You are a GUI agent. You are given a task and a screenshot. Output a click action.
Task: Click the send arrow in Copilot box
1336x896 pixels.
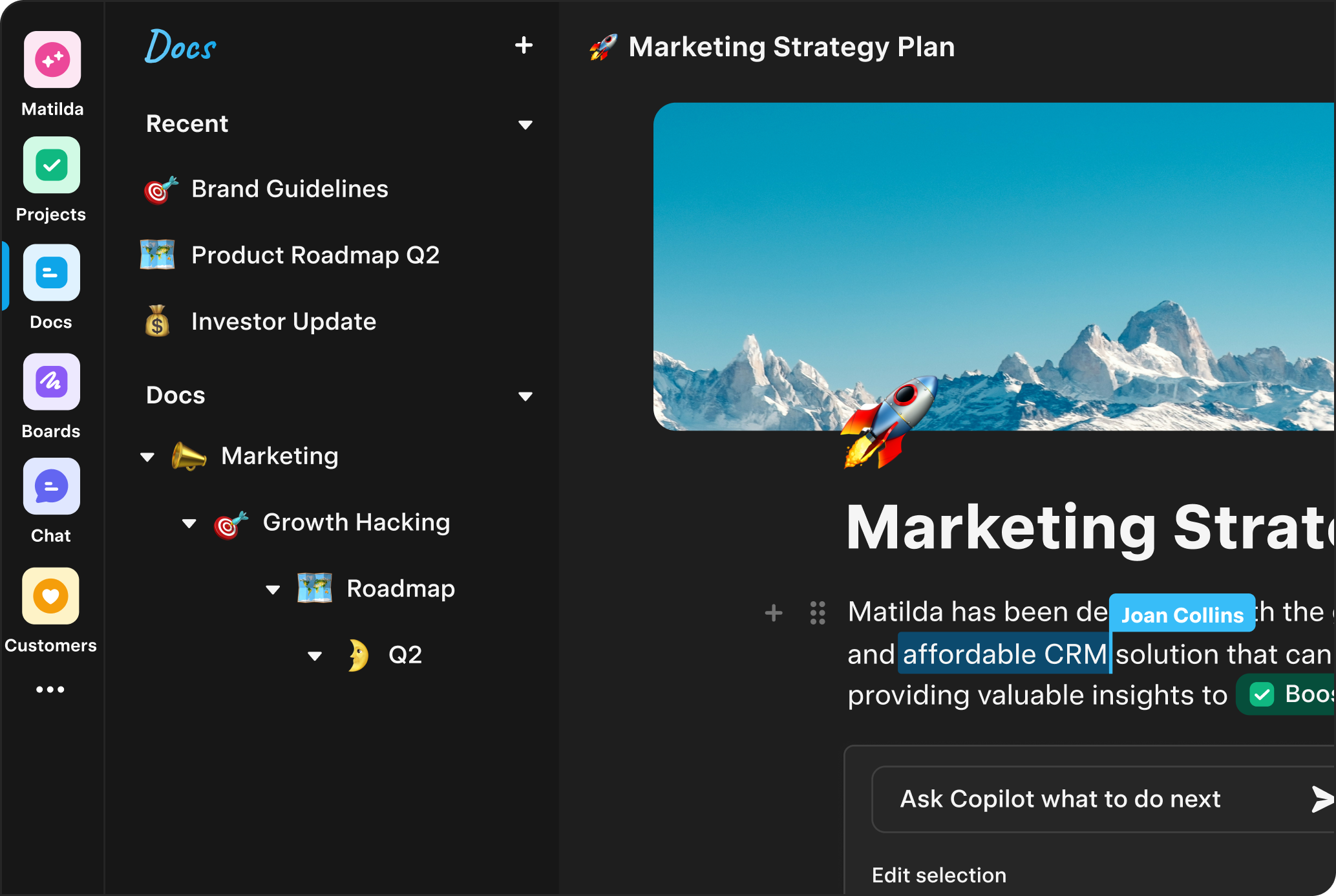1322,799
